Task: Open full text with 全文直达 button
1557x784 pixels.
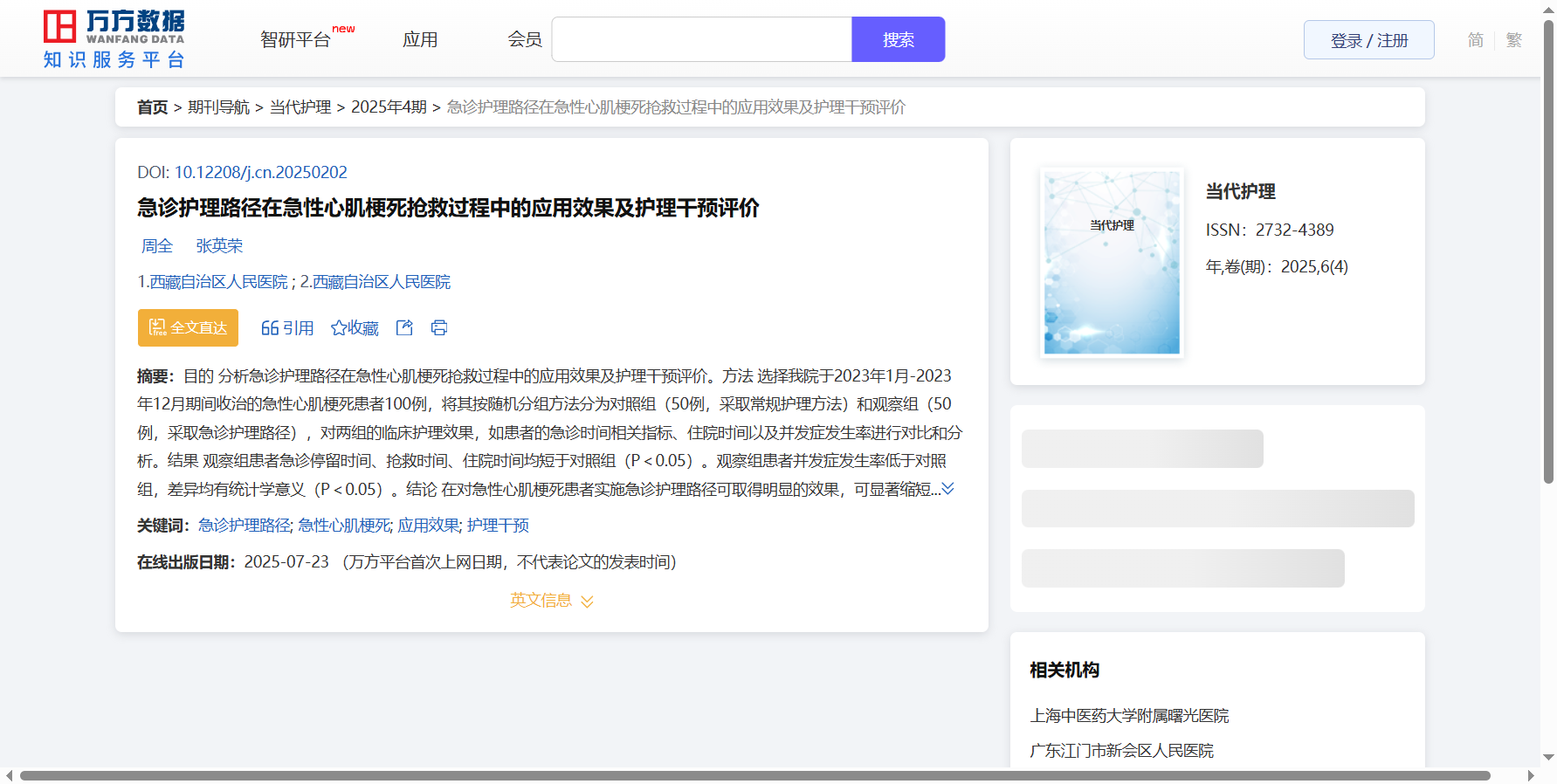Action: click(188, 327)
